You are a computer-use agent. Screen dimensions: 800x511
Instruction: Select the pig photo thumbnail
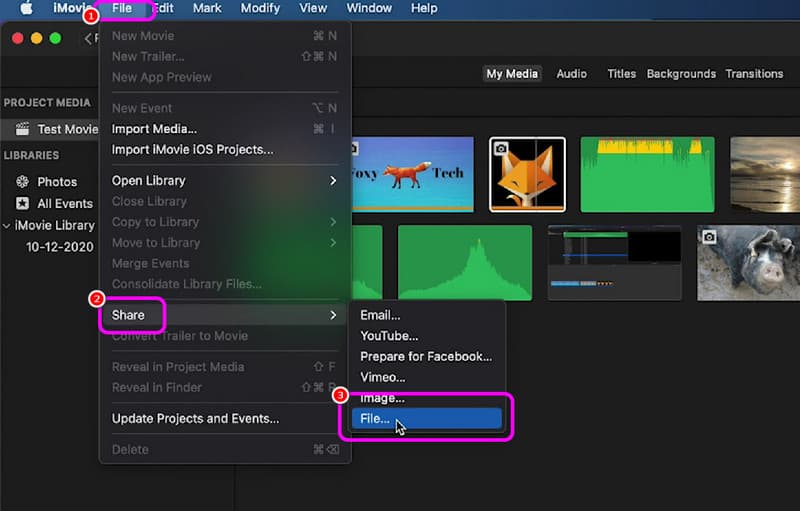748,263
